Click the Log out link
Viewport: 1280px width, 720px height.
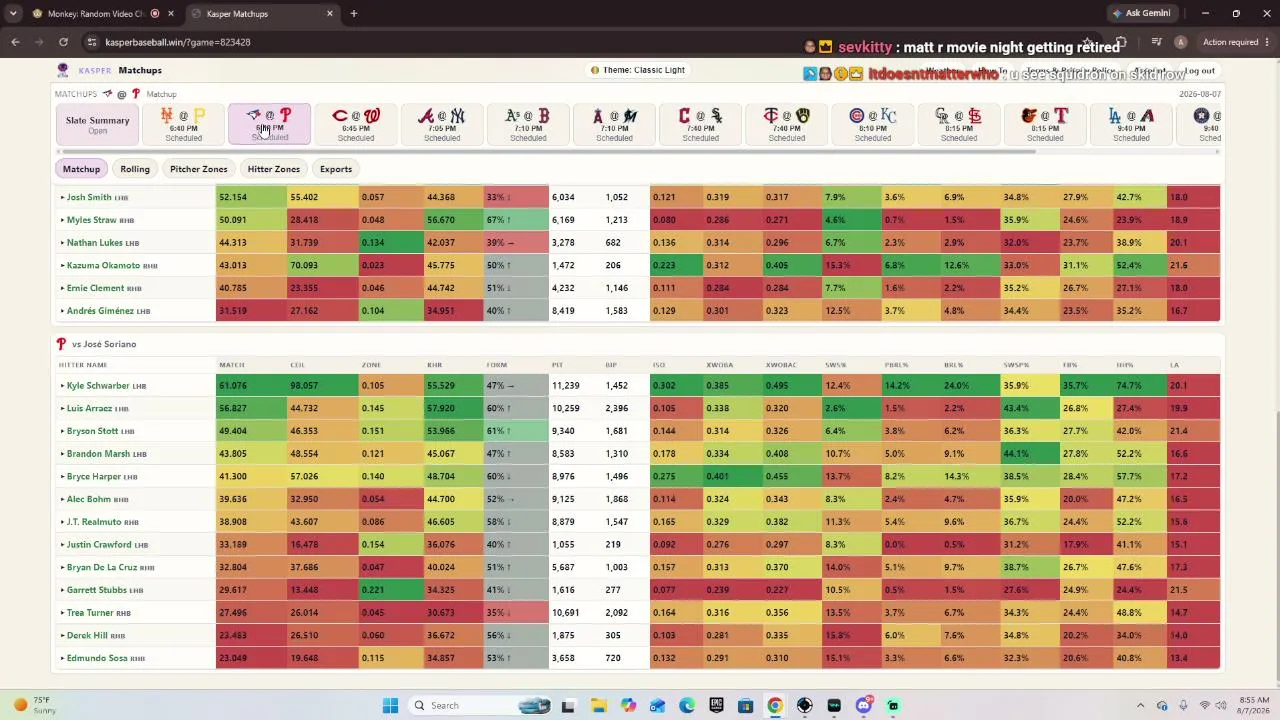pos(1200,71)
